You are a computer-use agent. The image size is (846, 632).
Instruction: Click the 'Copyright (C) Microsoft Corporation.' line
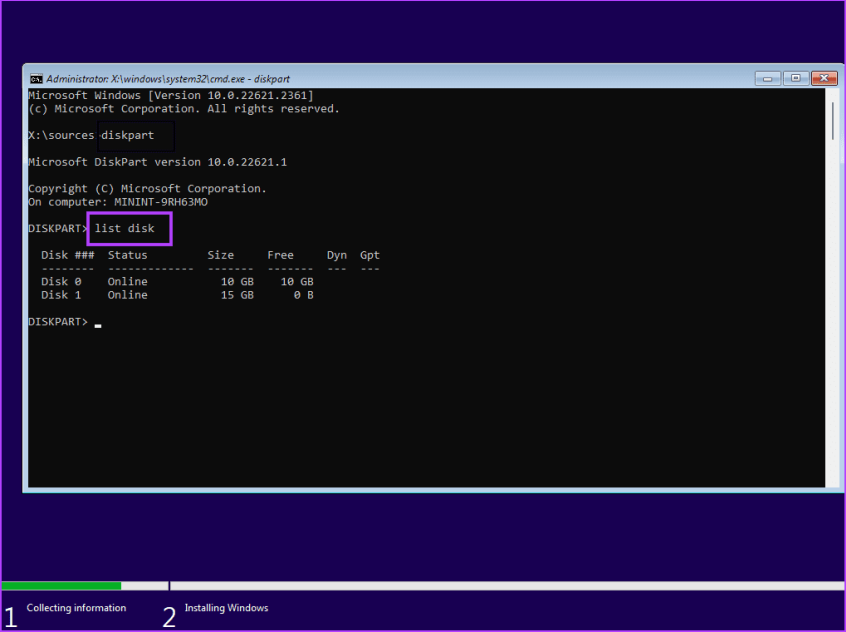[x=147, y=189]
